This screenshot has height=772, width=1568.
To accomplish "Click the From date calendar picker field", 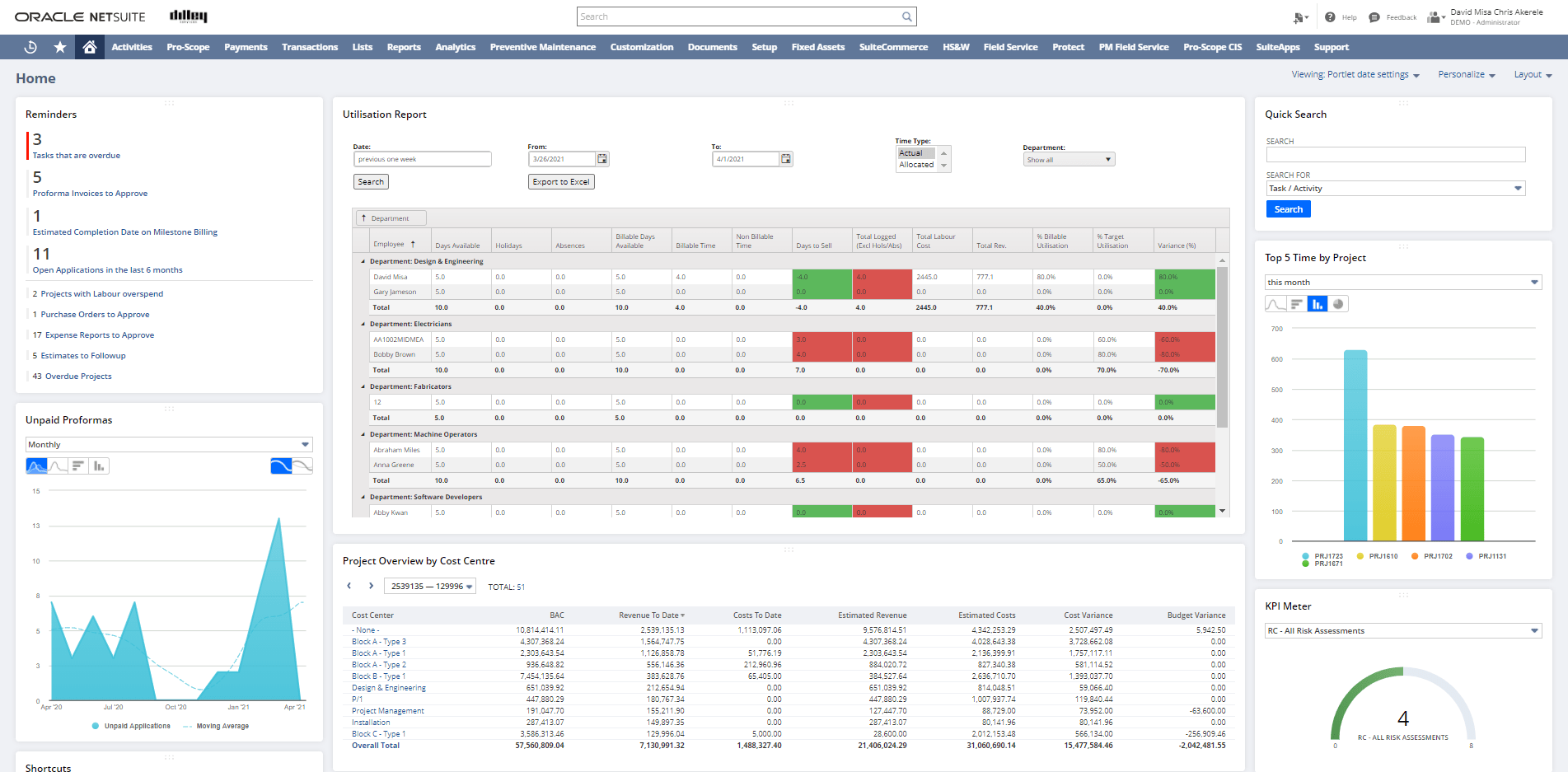I will point(601,158).
